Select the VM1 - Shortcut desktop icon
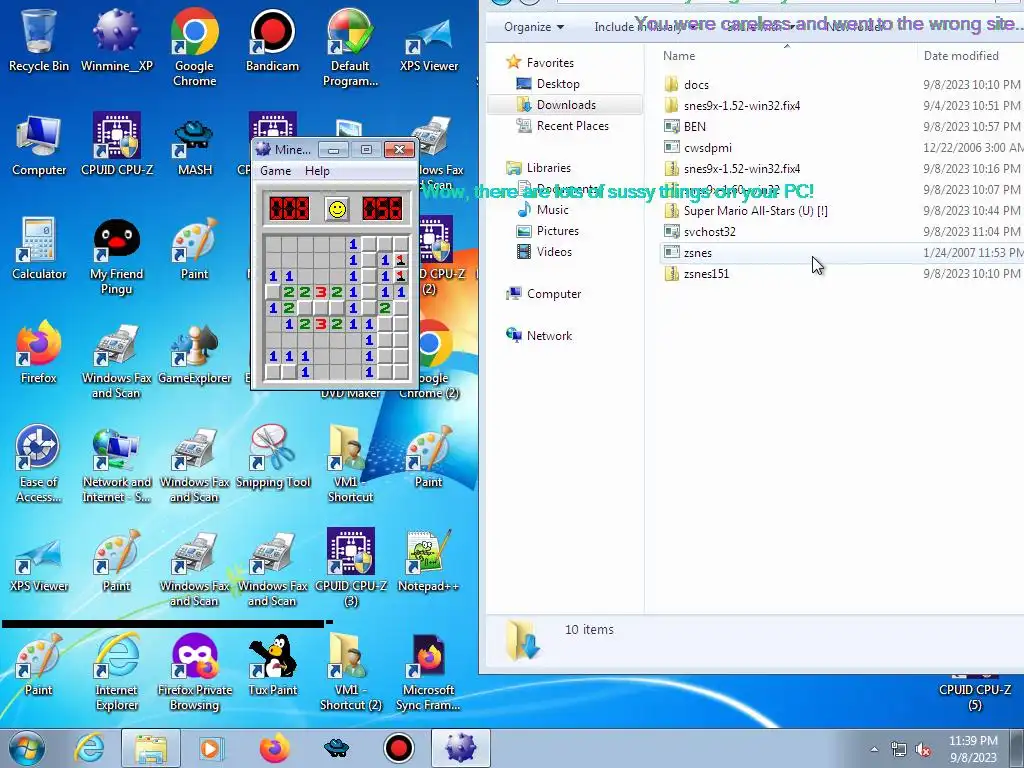 click(350, 464)
